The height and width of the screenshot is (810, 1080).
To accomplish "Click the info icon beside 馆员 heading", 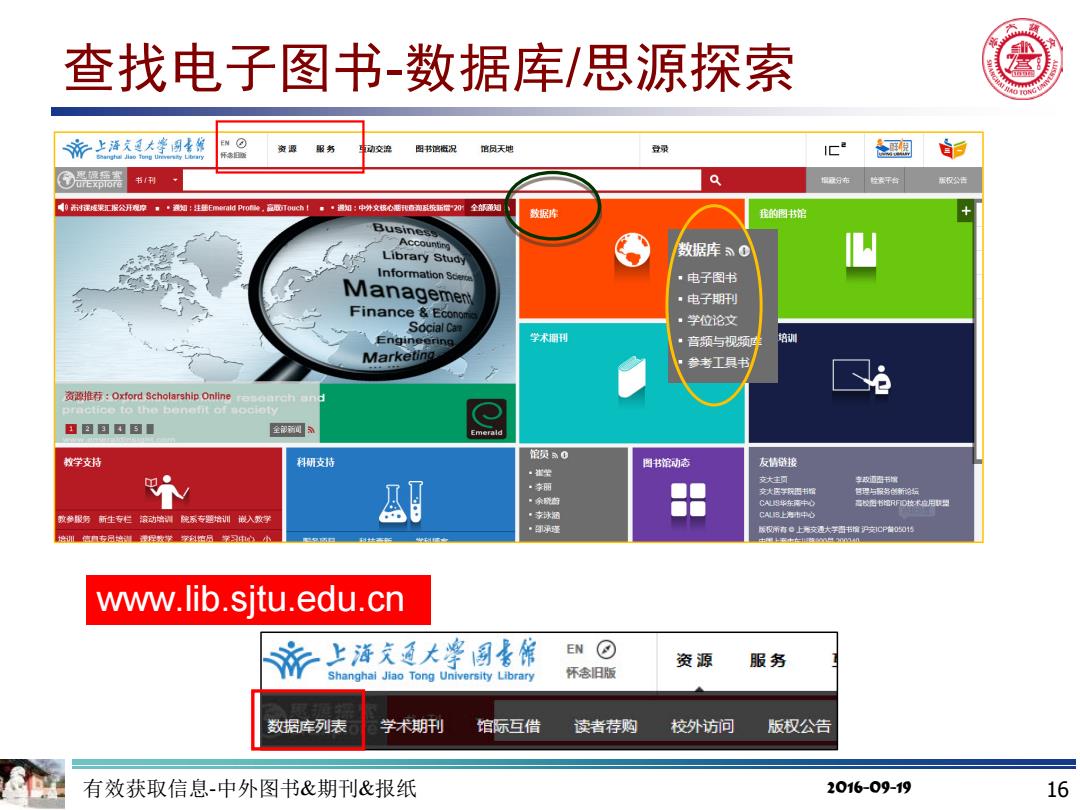I will (564, 455).
